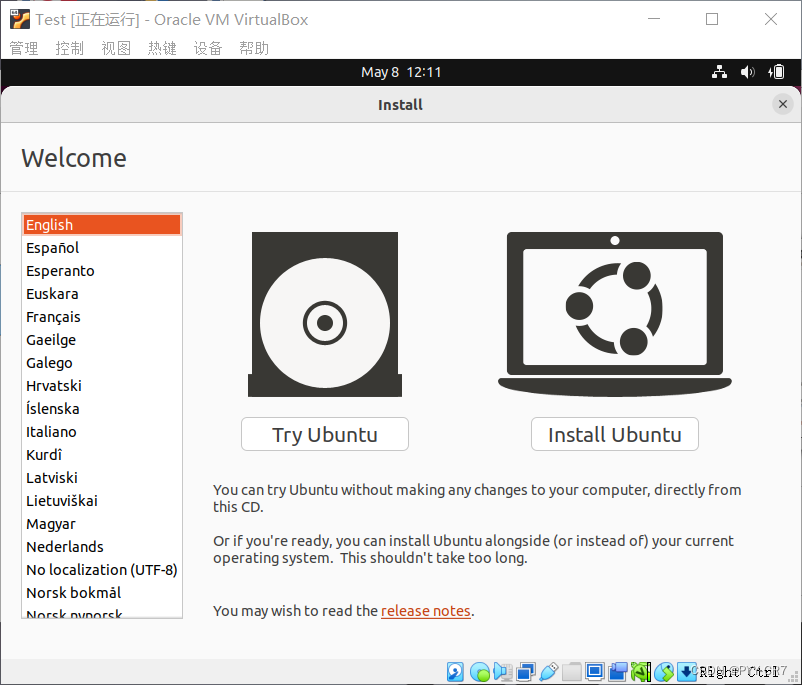Click the laptop Ubuntu logo illustration
Screen dimensions: 802x685
(614, 314)
